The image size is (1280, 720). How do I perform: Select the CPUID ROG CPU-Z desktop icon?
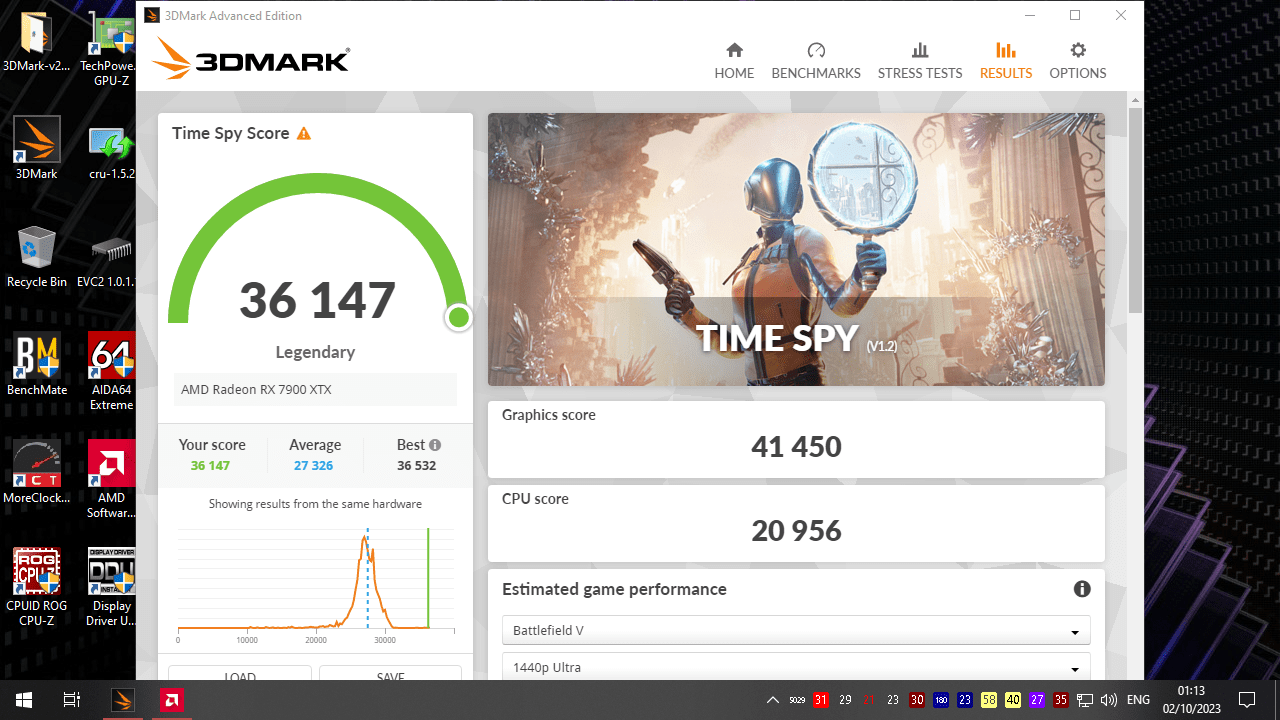click(37, 588)
